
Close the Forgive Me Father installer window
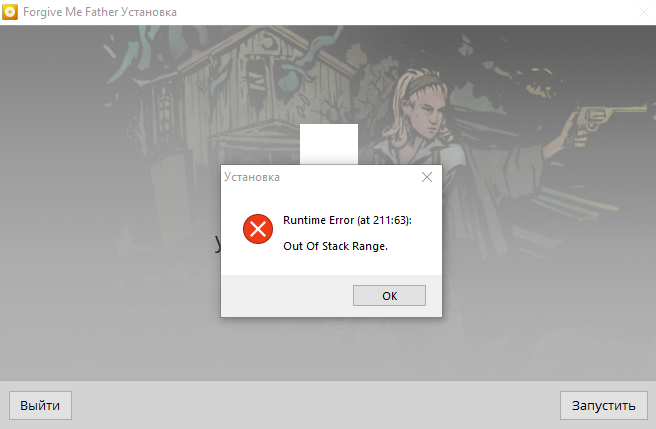[x=644, y=12]
